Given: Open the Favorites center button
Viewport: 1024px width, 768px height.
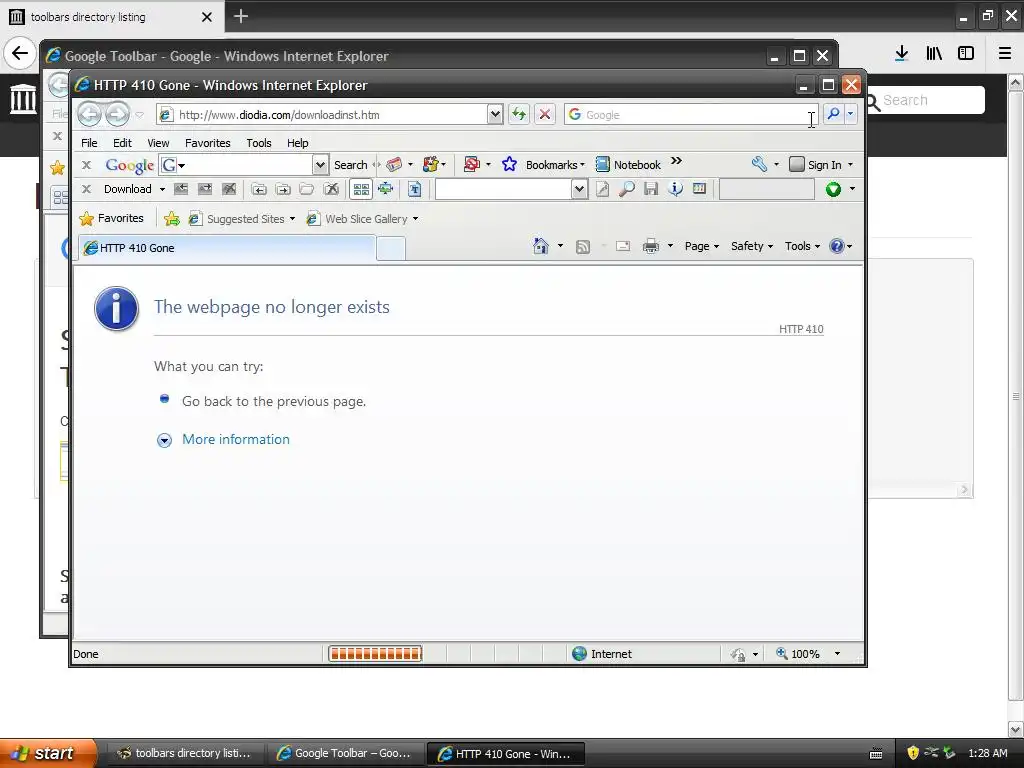Looking at the screenshot, I should pos(111,218).
